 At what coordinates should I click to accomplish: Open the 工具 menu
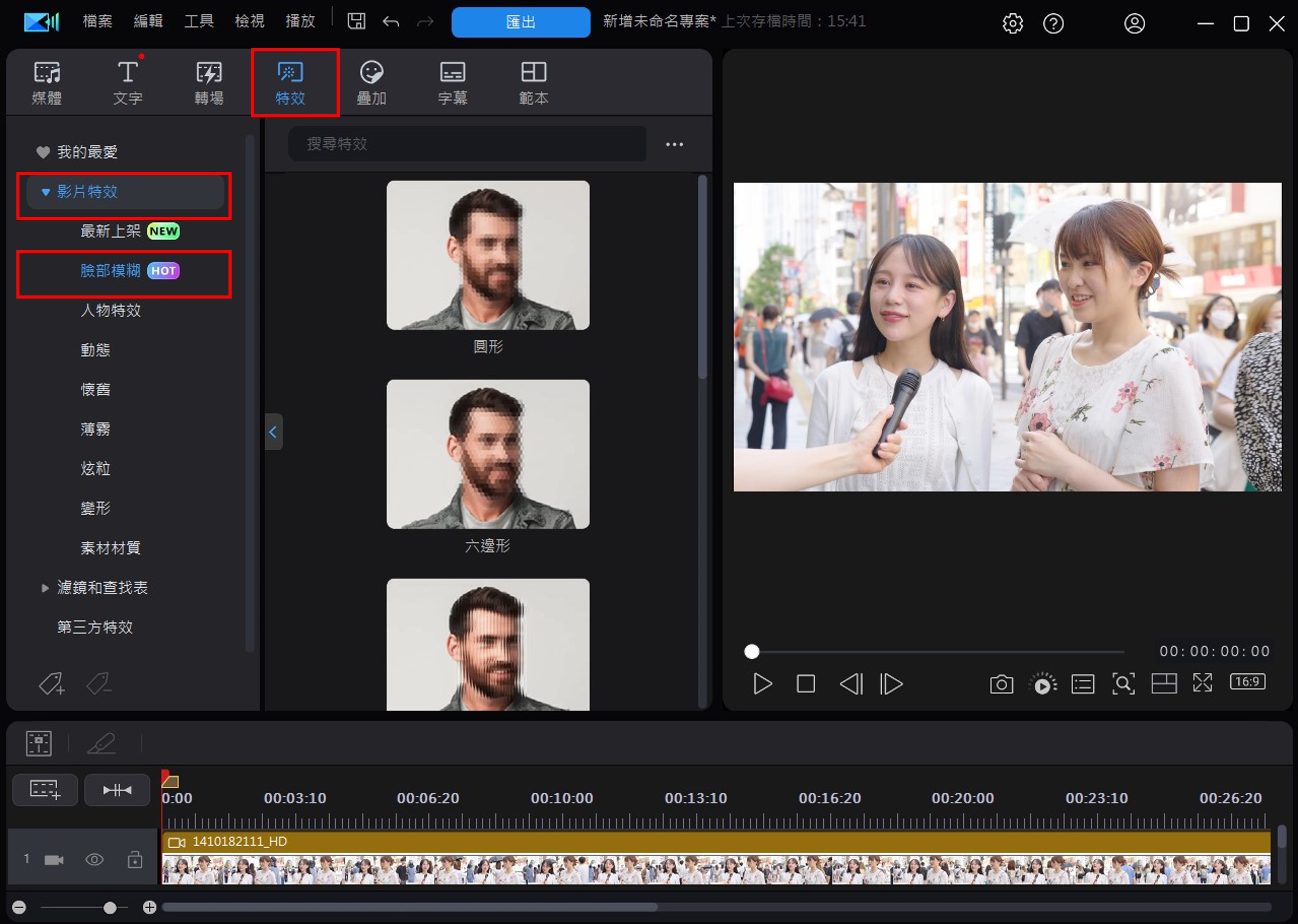(x=198, y=22)
